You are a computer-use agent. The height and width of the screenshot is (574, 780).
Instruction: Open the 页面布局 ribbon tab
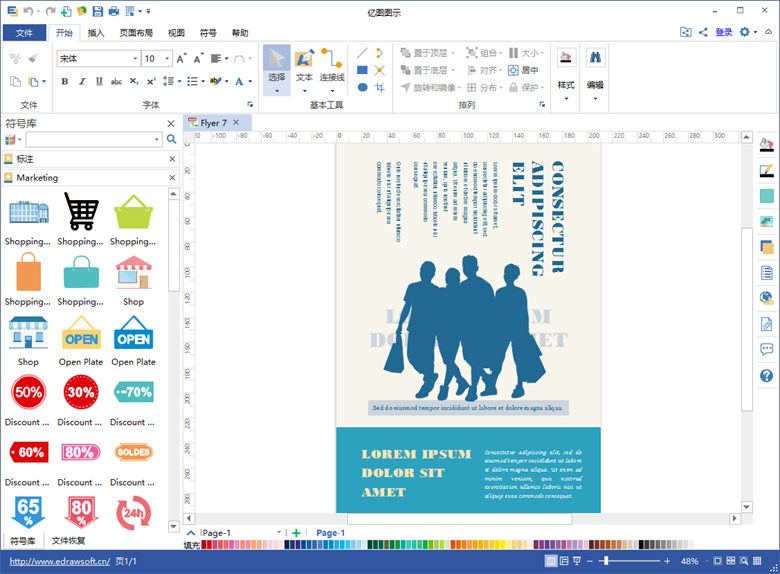136,33
